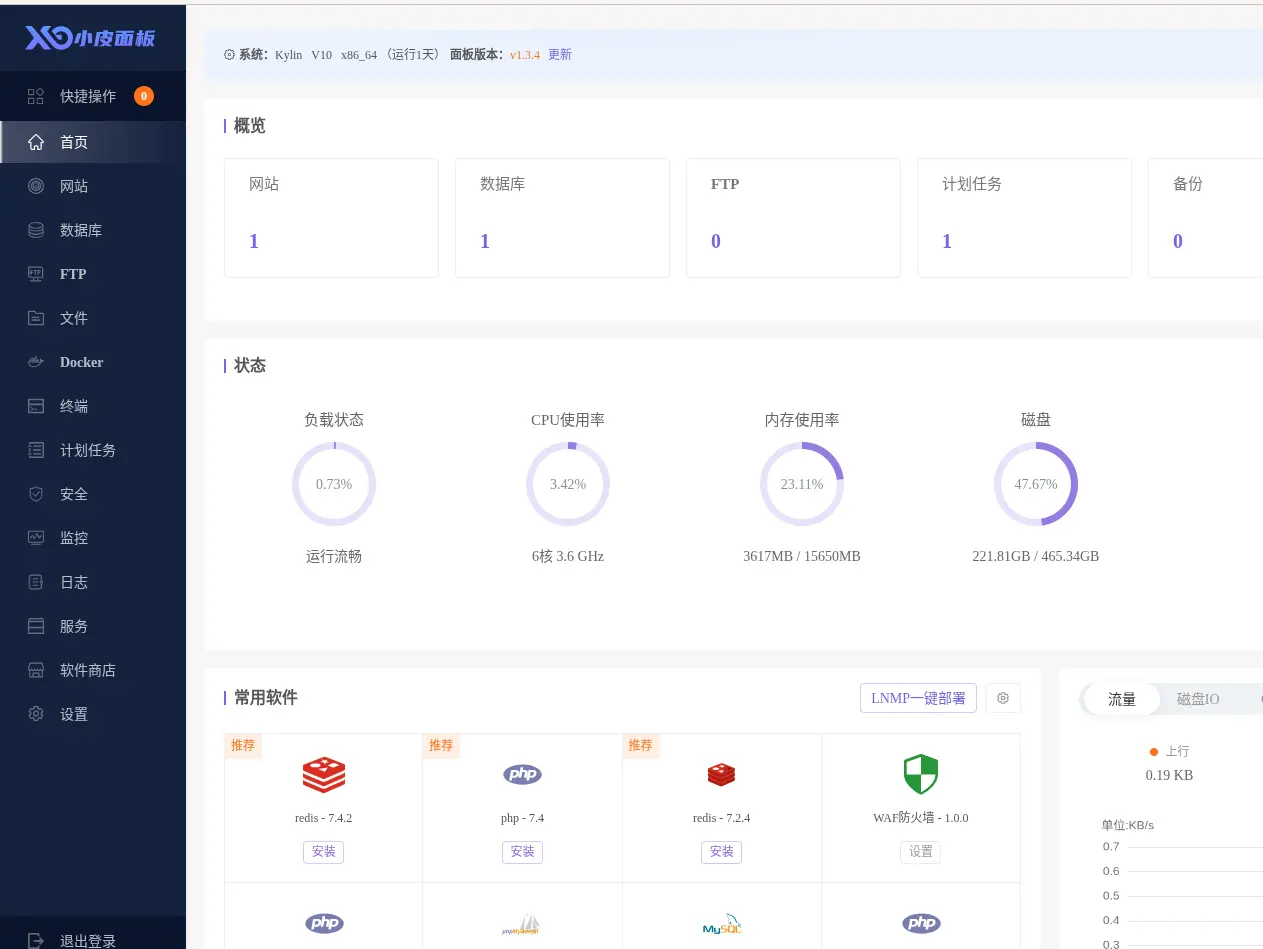Click the 日志 log icon
This screenshot has height=949, width=1263.
(36, 582)
